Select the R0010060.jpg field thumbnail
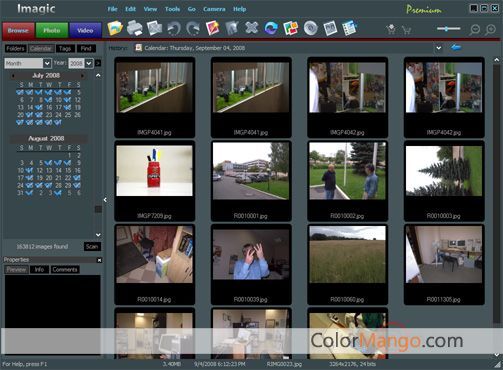The height and width of the screenshot is (370, 503). (x=347, y=264)
